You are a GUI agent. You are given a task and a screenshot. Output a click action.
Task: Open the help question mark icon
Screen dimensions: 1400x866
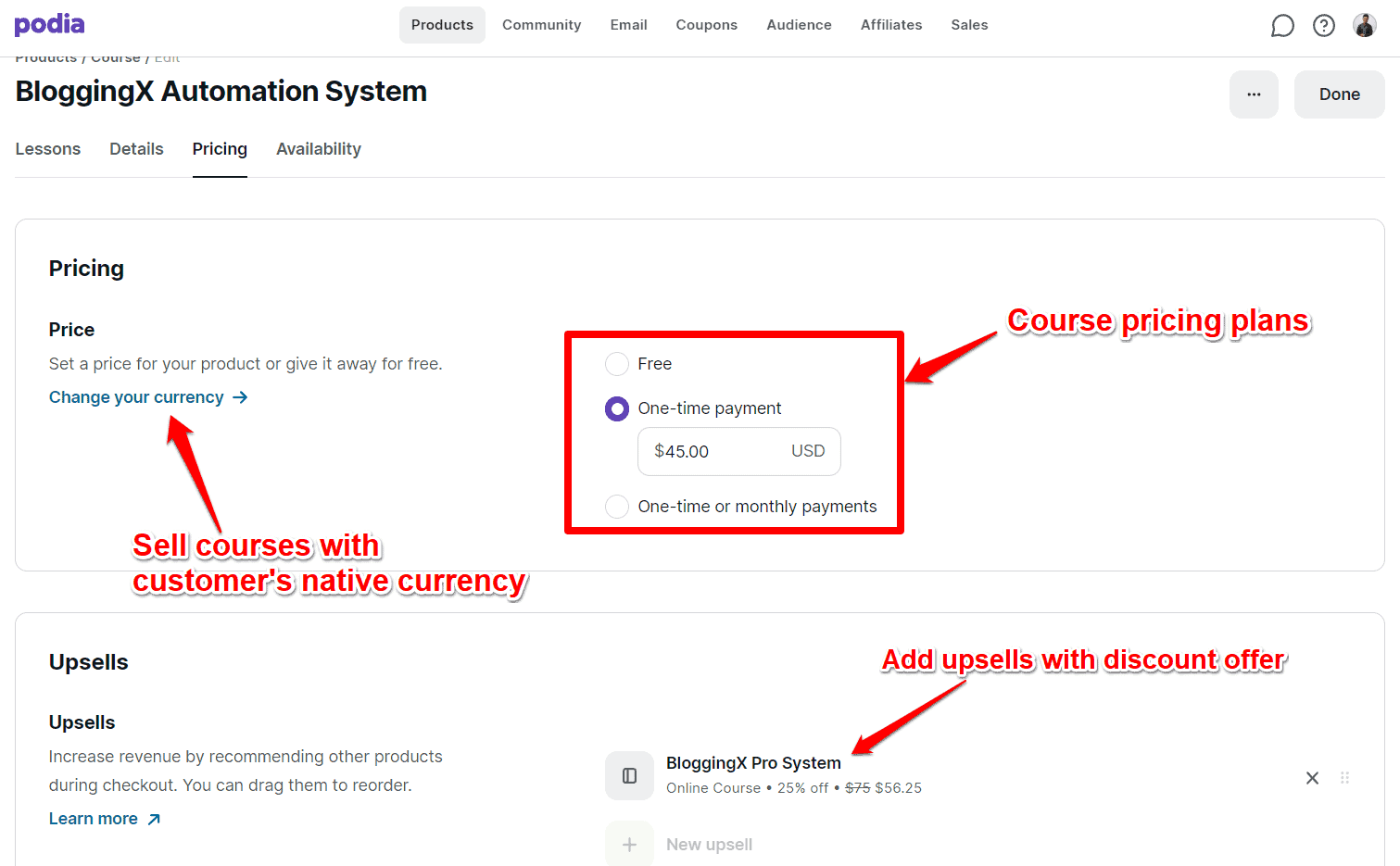1323,25
